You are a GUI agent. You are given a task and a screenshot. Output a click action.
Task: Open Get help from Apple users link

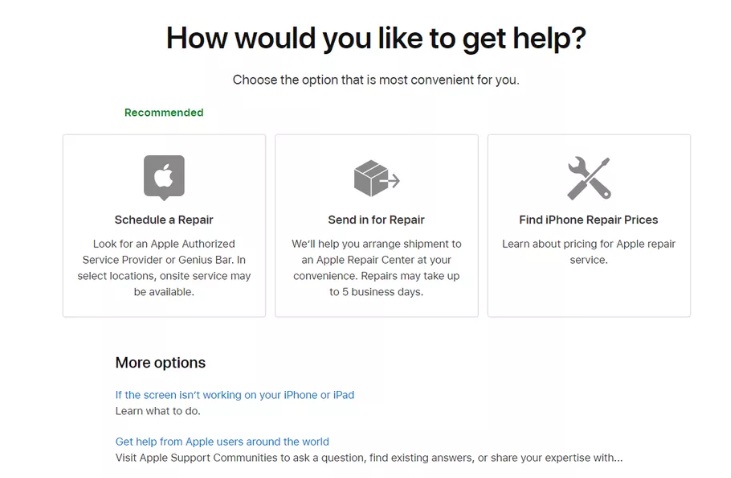(x=222, y=442)
